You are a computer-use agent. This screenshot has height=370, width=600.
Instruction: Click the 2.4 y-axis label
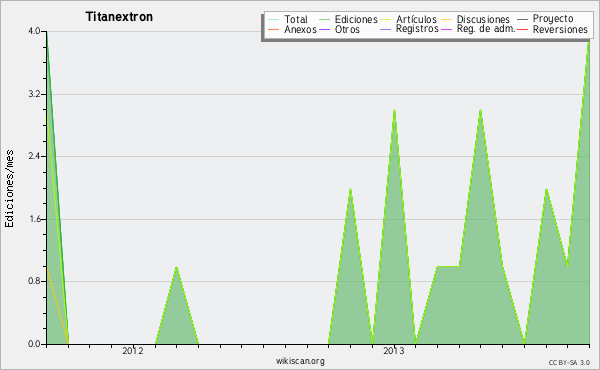point(34,156)
